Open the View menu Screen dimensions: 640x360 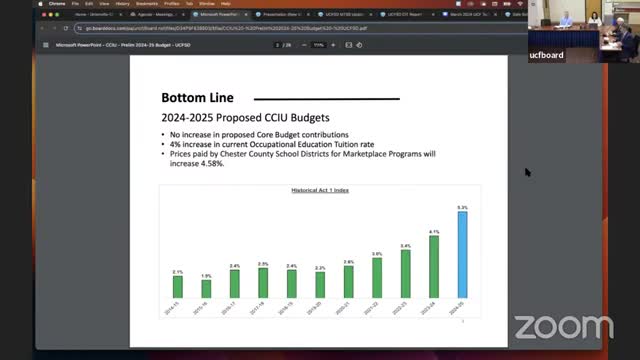(x=104, y=4)
